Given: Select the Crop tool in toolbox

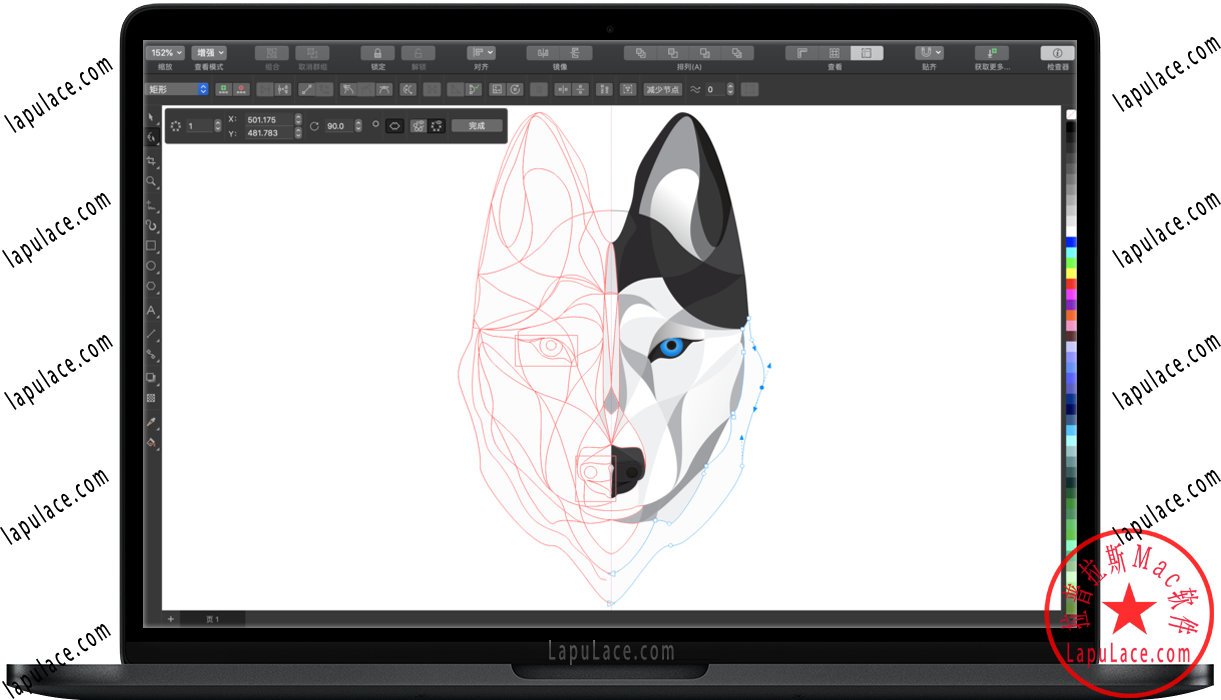Looking at the screenshot, I should click(151, 161).
